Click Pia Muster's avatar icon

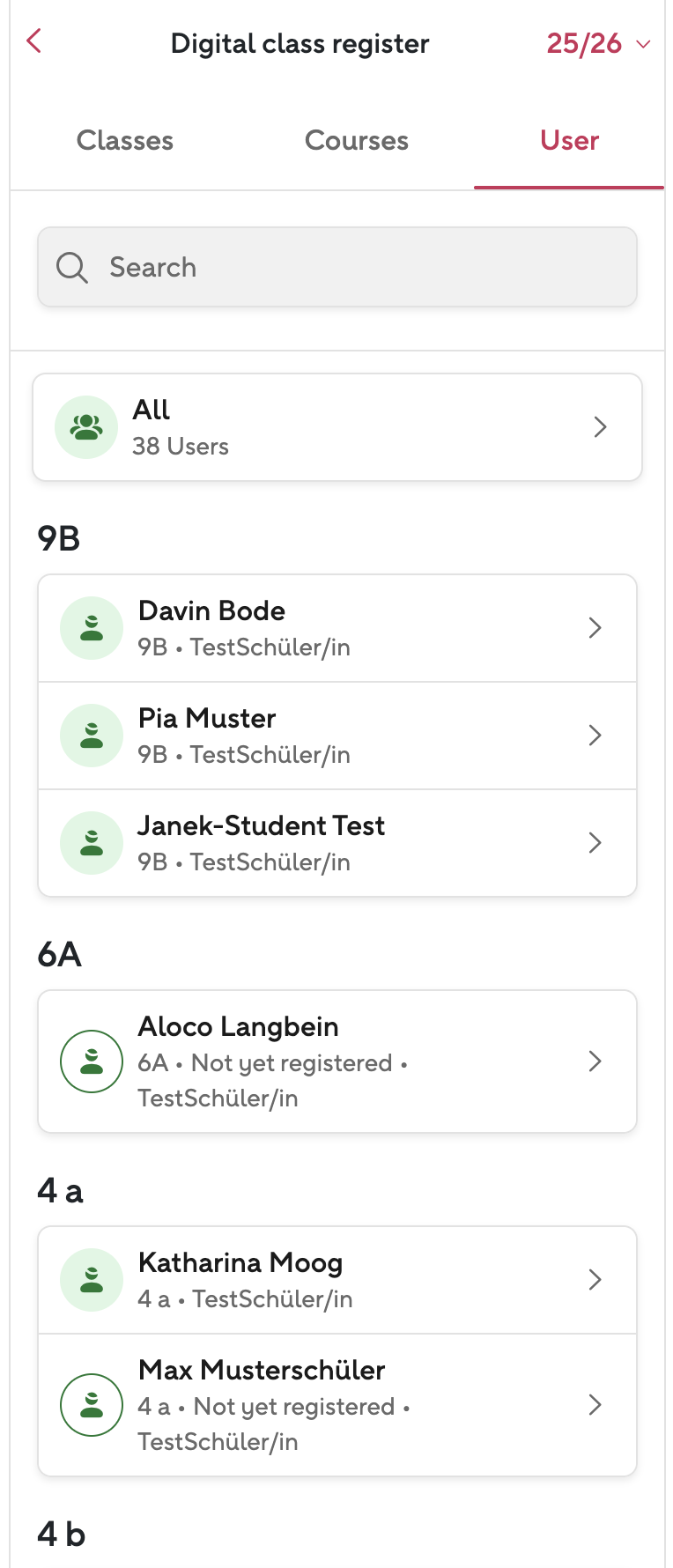[x=92, y=736]
